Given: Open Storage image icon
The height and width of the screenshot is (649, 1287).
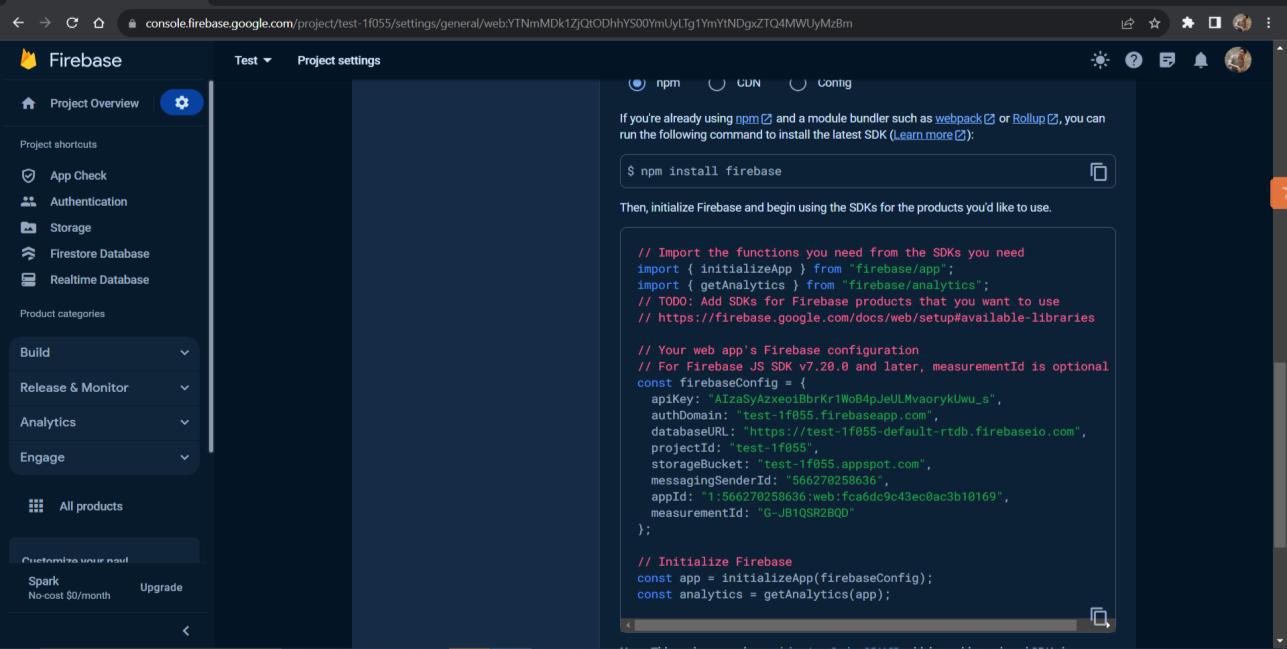Looking at the screenshot, I should 28,227.
